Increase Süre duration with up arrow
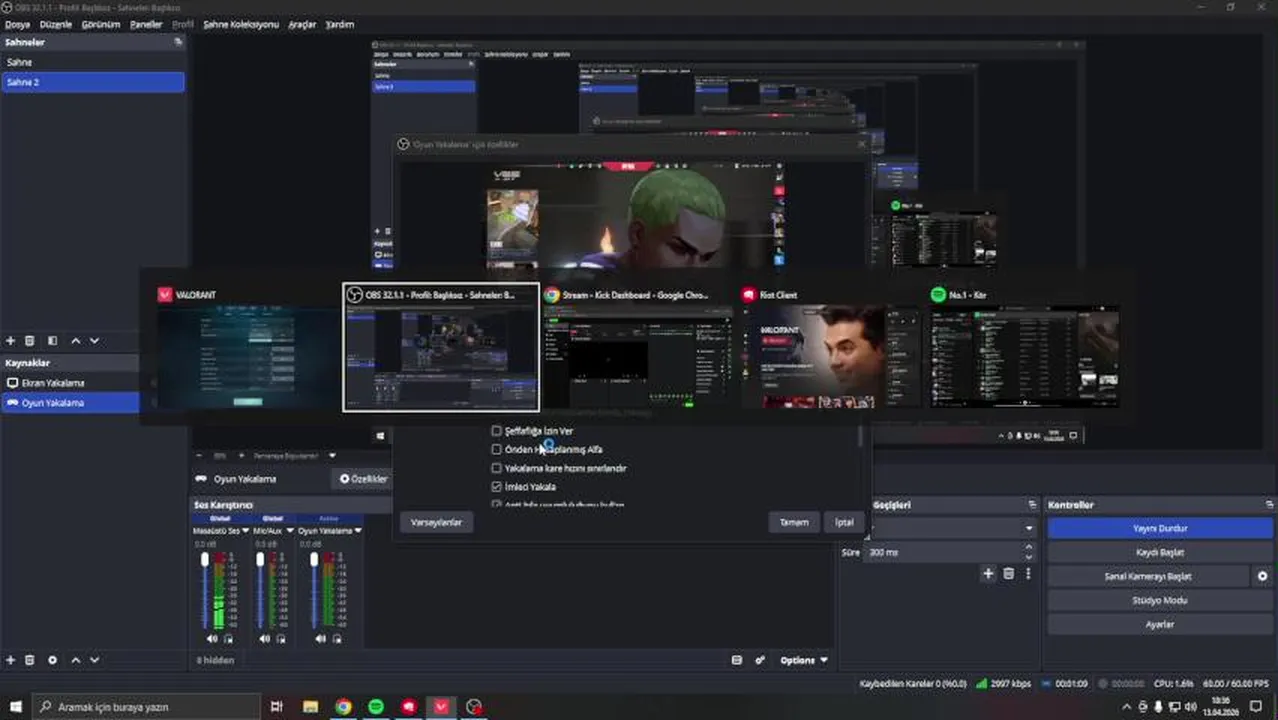 click(x=1029, y=547)
